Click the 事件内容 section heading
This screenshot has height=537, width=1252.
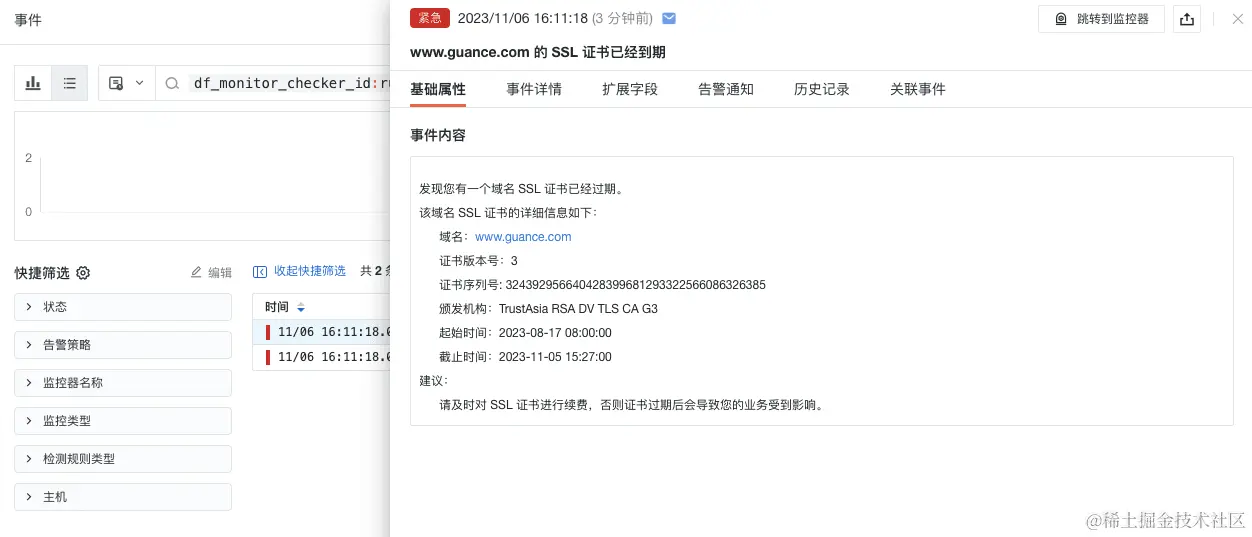point(438,135)
